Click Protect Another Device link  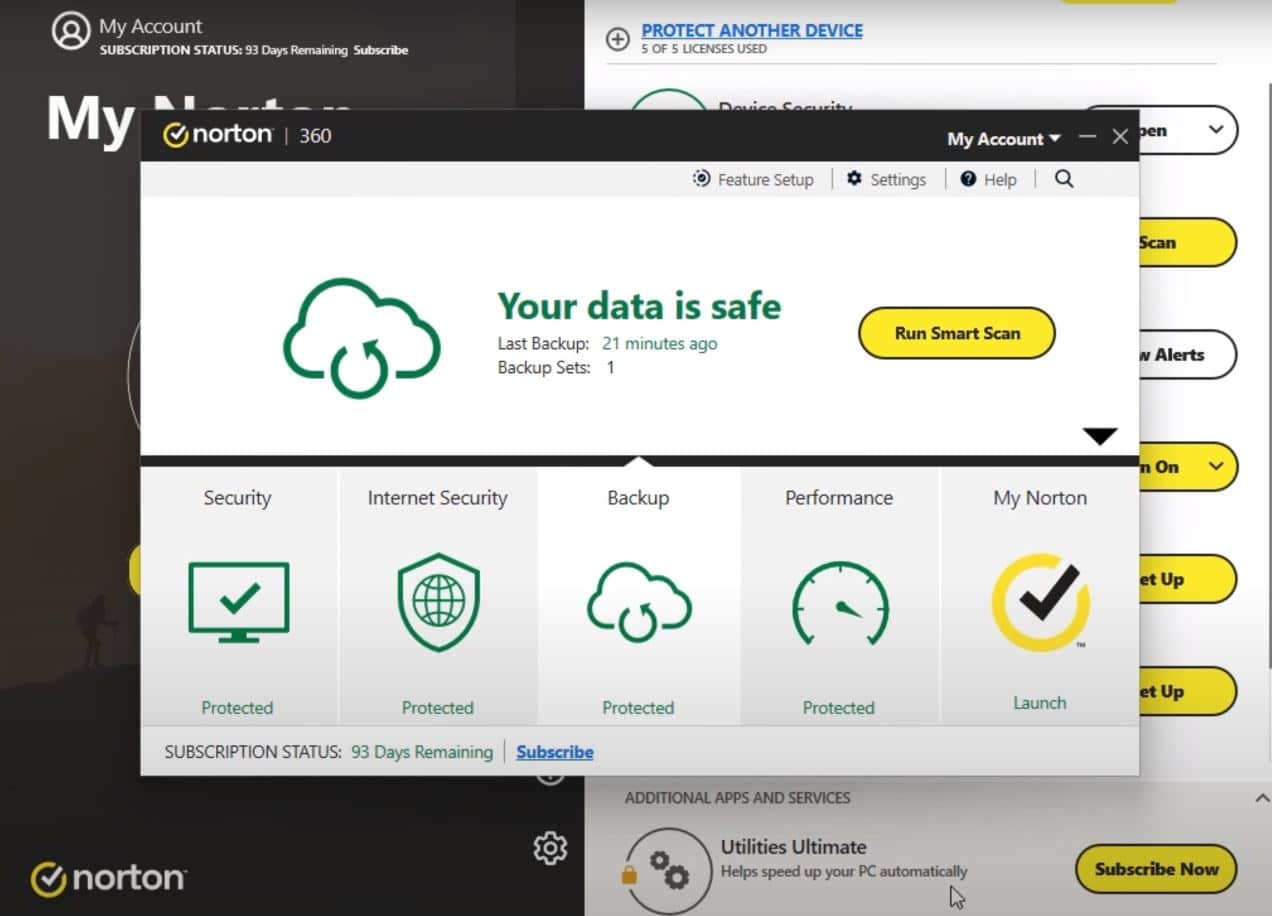click(x=752, y=31)
